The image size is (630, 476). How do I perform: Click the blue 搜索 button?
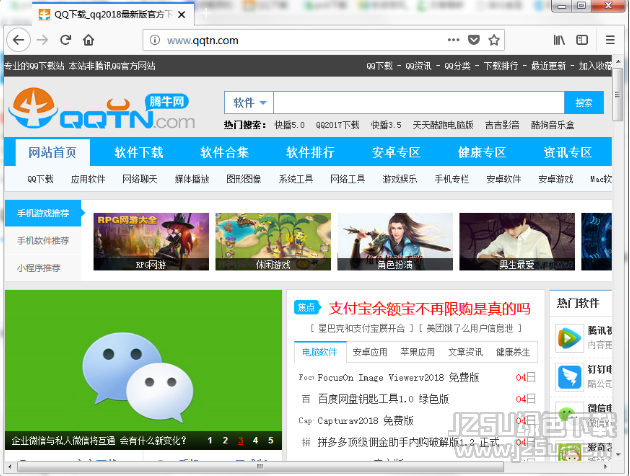[x=584, y=102]
